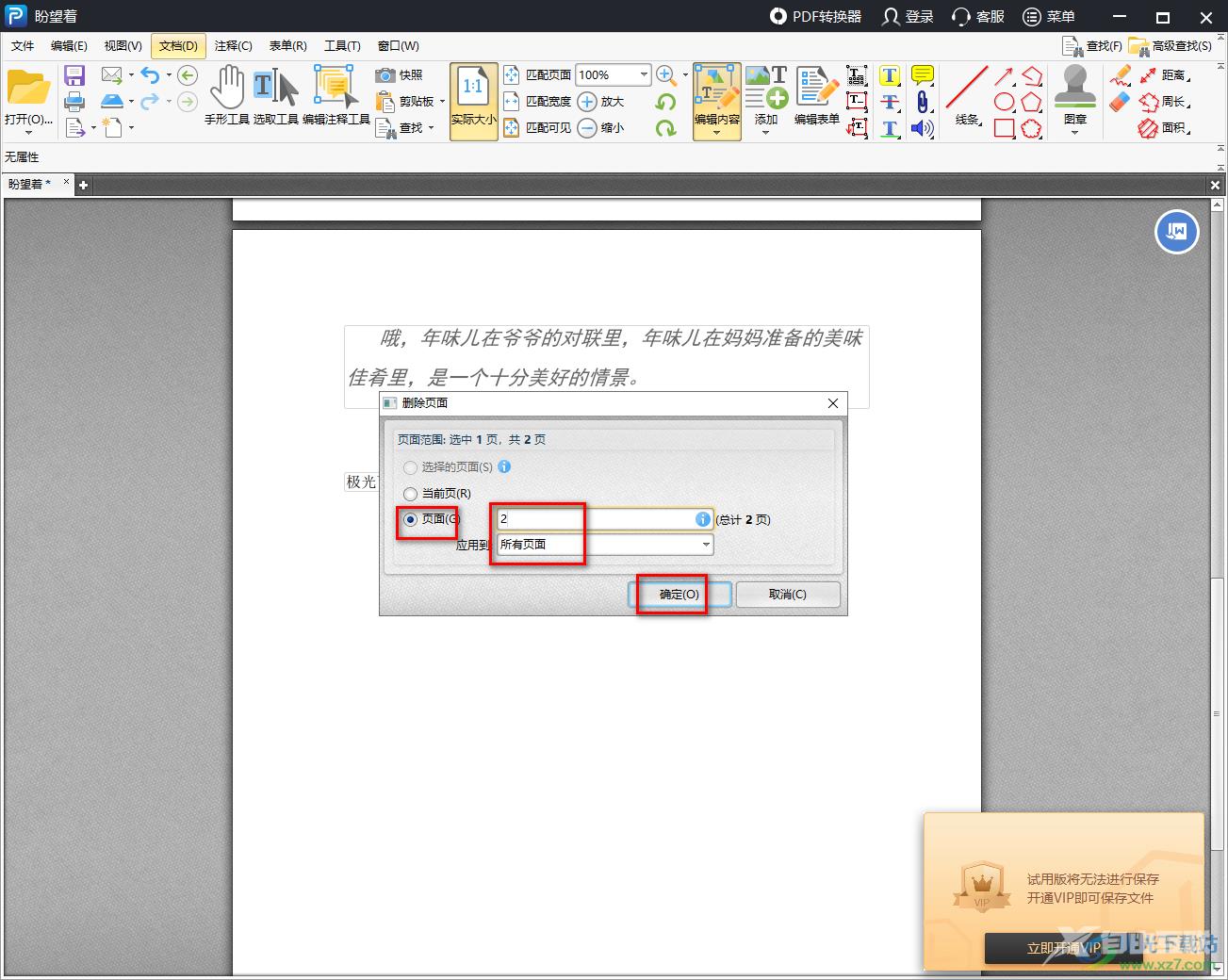Click the new tab plus button
This screenshot has width=1228, height=980.
pyautogui.click(x=83, y=185)
